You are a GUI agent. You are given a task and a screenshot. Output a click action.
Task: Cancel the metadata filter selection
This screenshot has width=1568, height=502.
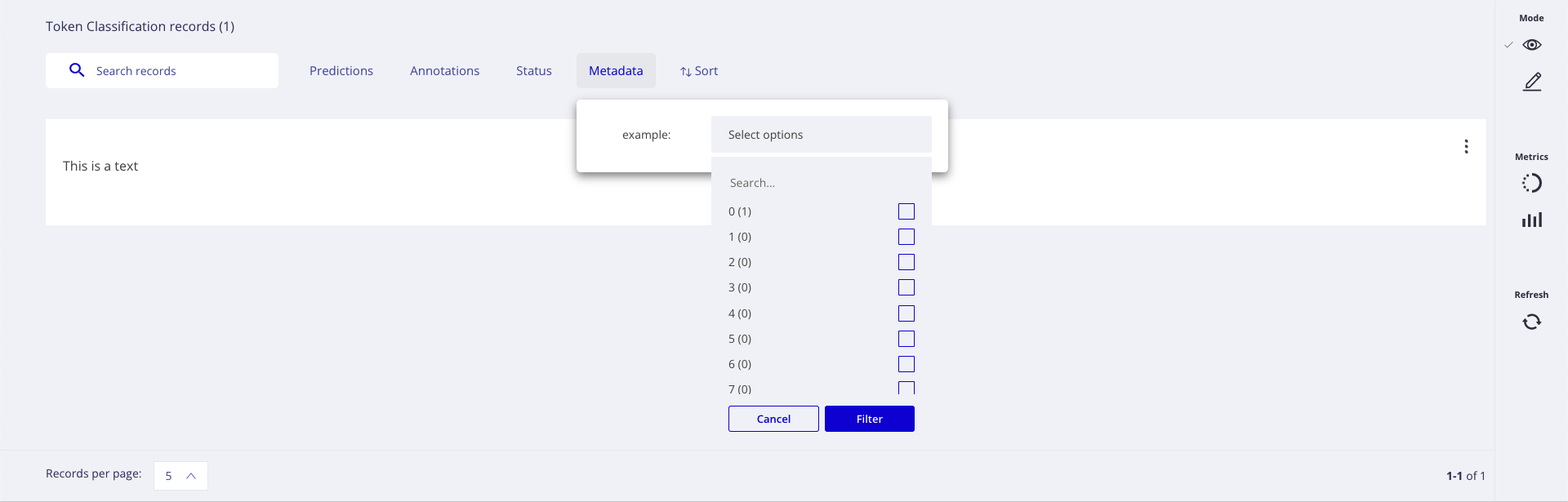pos(773,418)
